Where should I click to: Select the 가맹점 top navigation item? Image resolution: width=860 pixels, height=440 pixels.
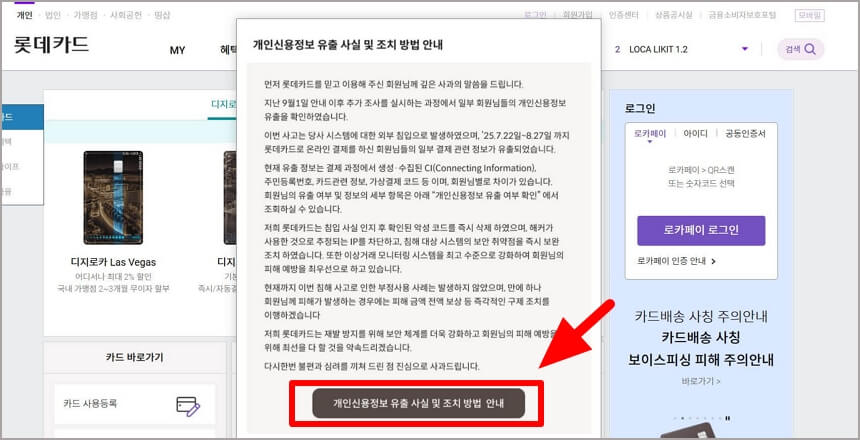point(85,15)
